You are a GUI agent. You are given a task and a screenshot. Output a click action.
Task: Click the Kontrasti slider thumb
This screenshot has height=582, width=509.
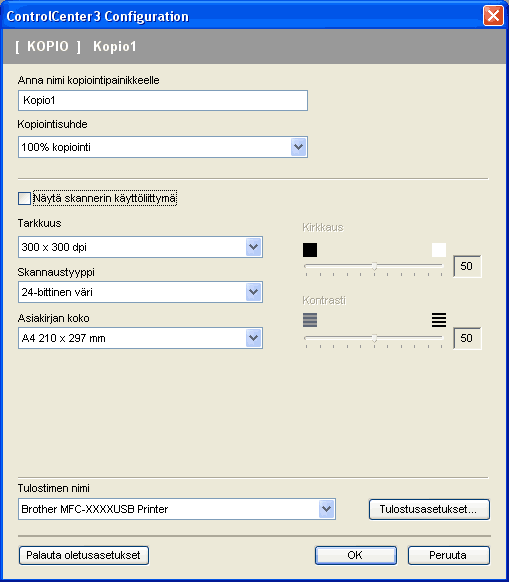(x=375, y=338)
